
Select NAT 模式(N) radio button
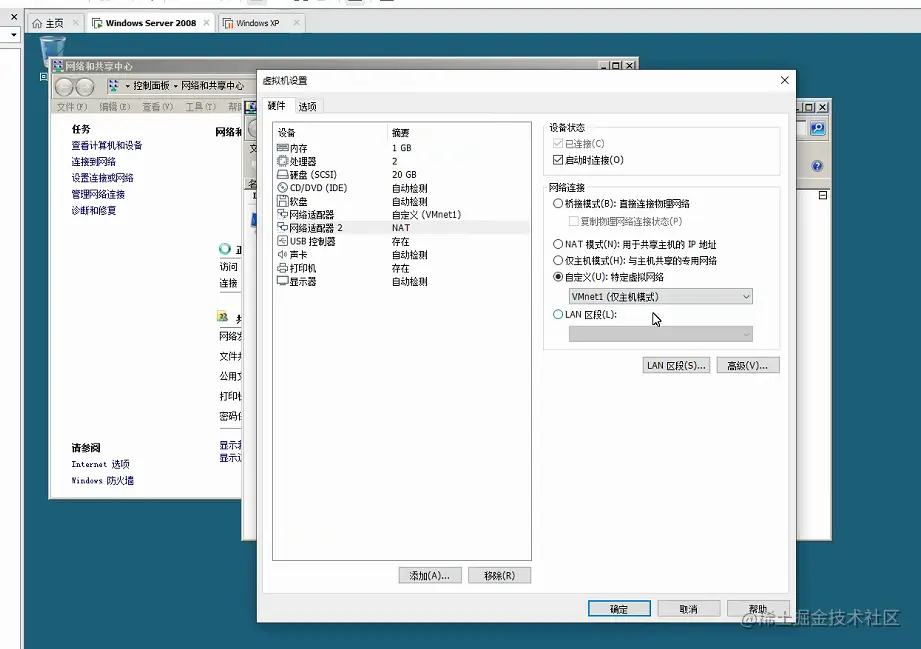[558, 244]
